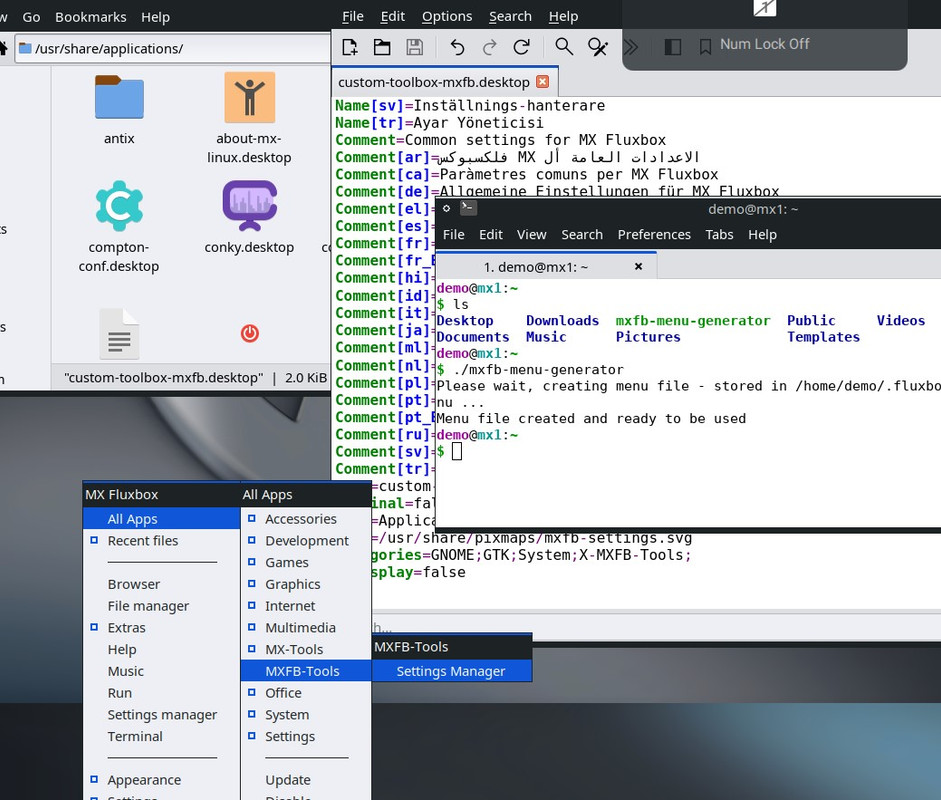Image resolution: width=941 pixels, height=800 pixels.
Task: Select compton-conf.desktop gear icon
Action: tap(119, 206)
